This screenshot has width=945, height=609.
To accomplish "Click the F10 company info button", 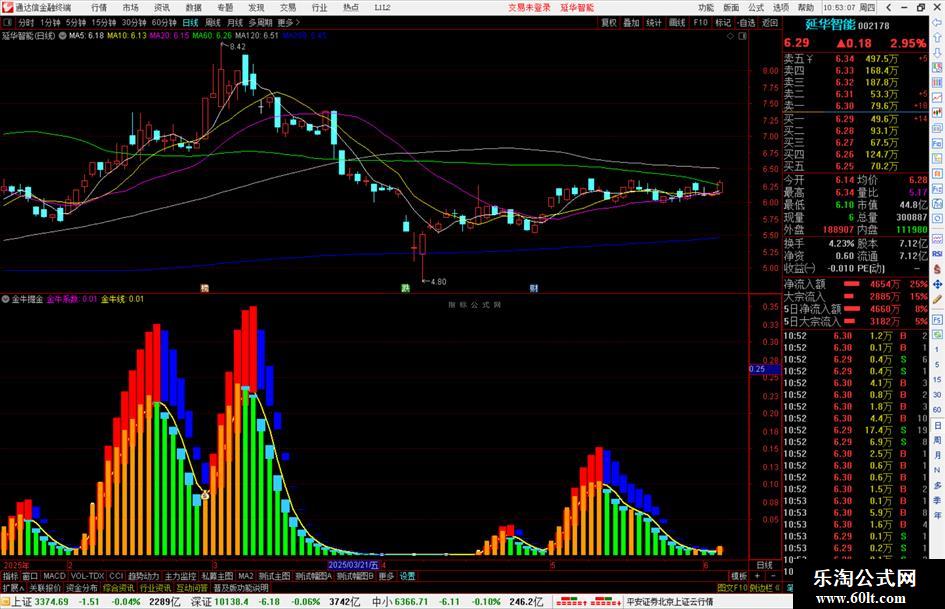I will [700, 23].
